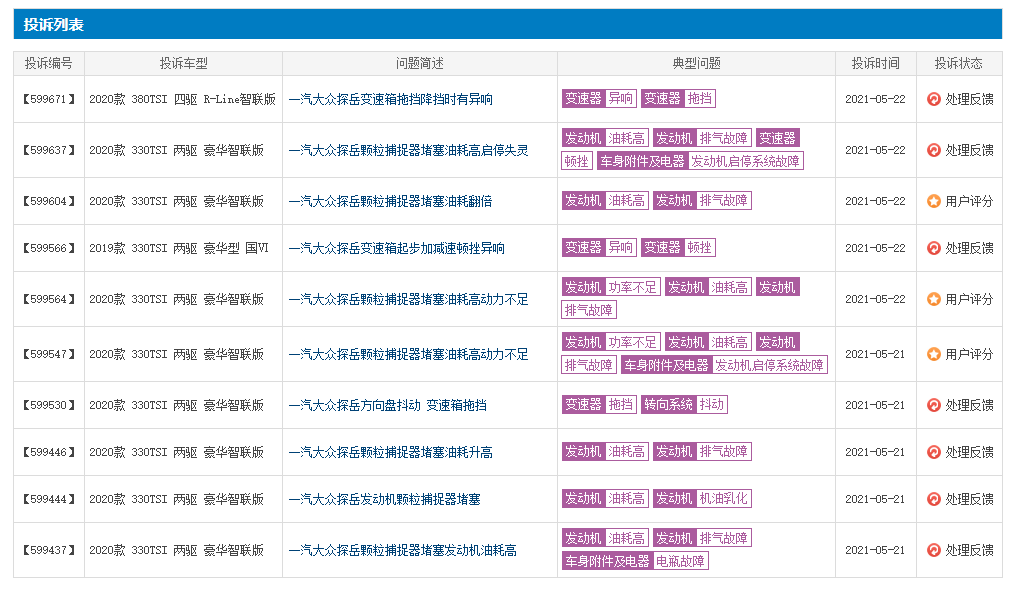Click status icon in complaint 599671 row

click(x=933, y=99)
